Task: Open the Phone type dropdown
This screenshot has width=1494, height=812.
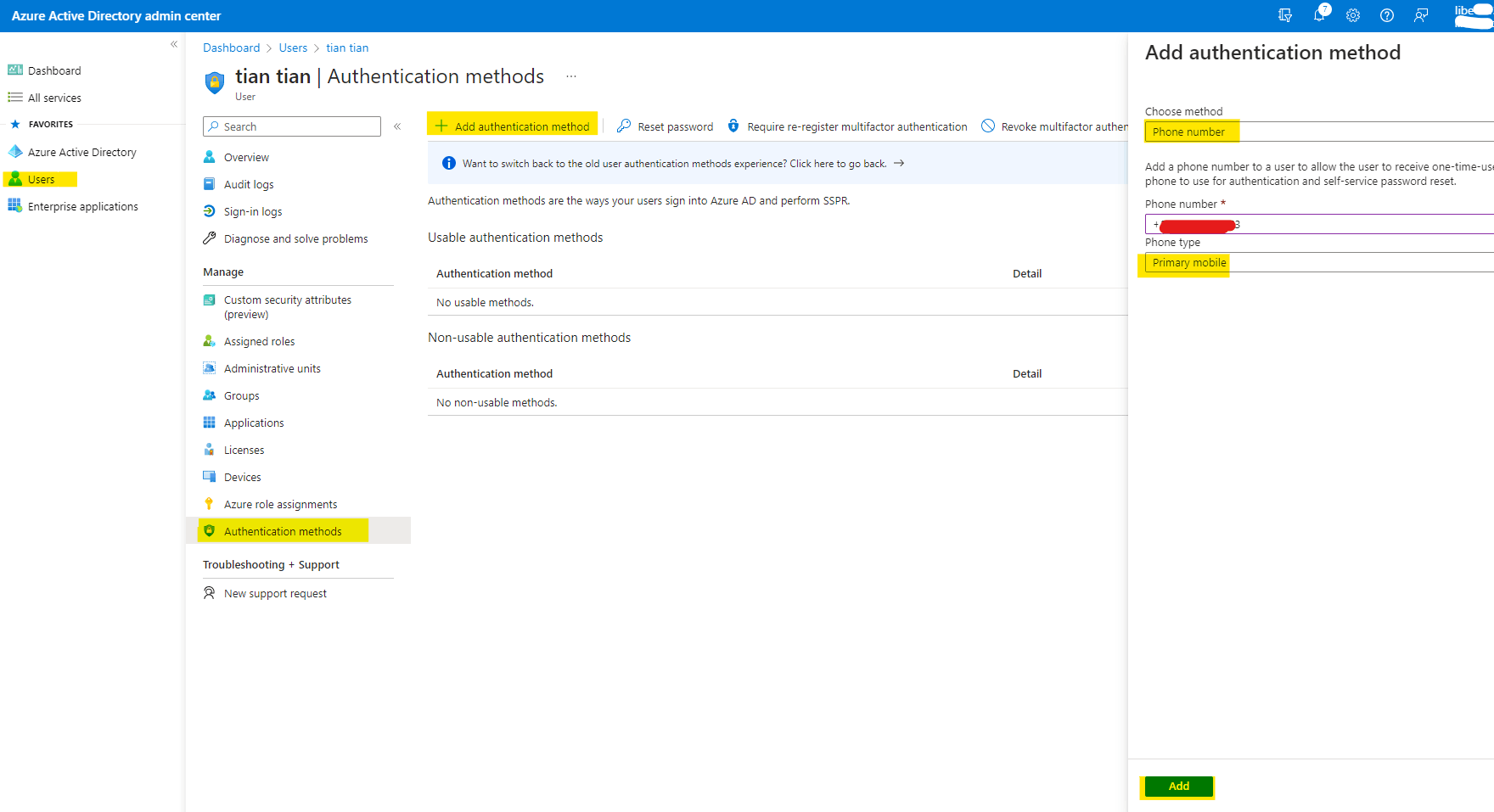Action: [x=1319, y=262]
